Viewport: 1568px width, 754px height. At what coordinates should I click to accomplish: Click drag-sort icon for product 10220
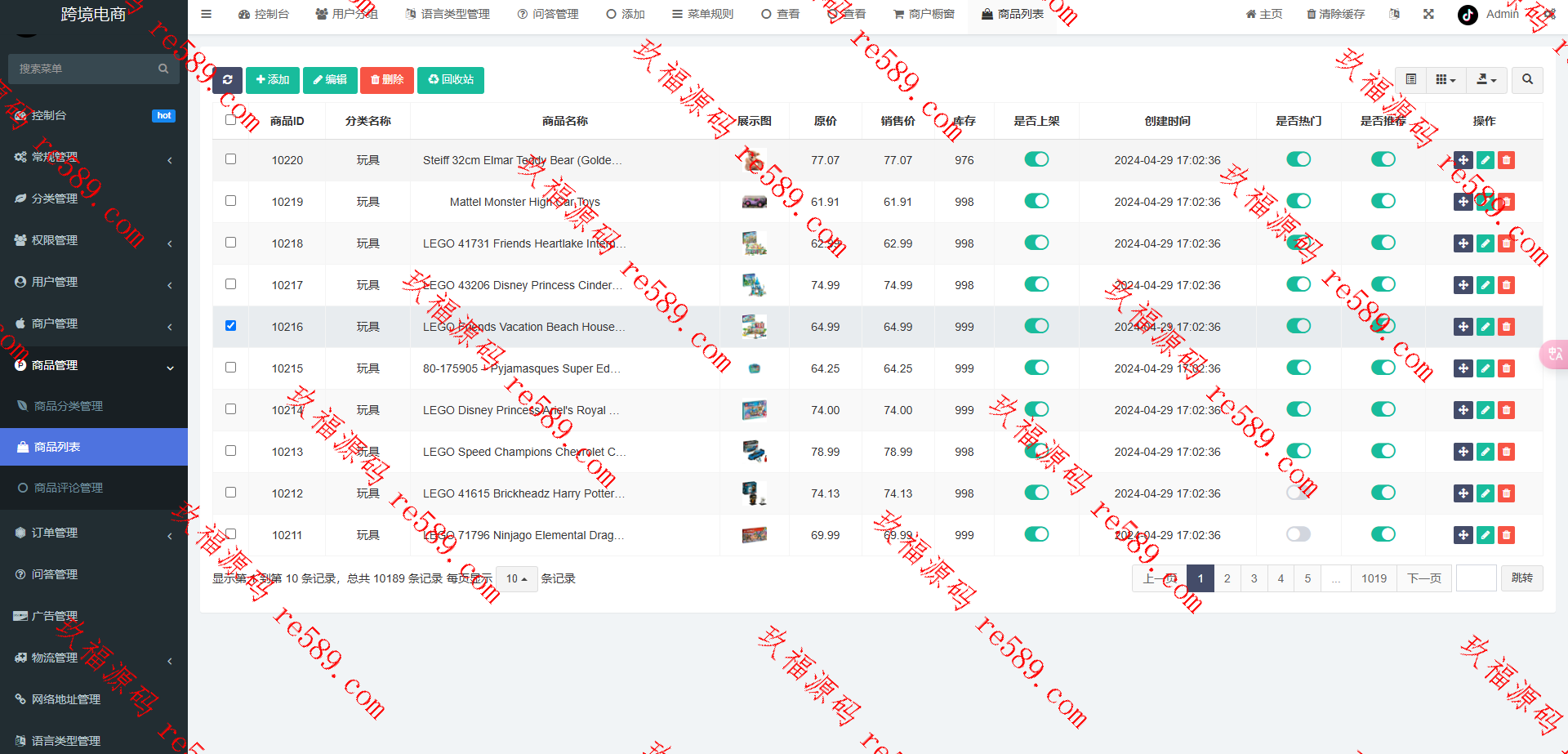point(1463,160)
